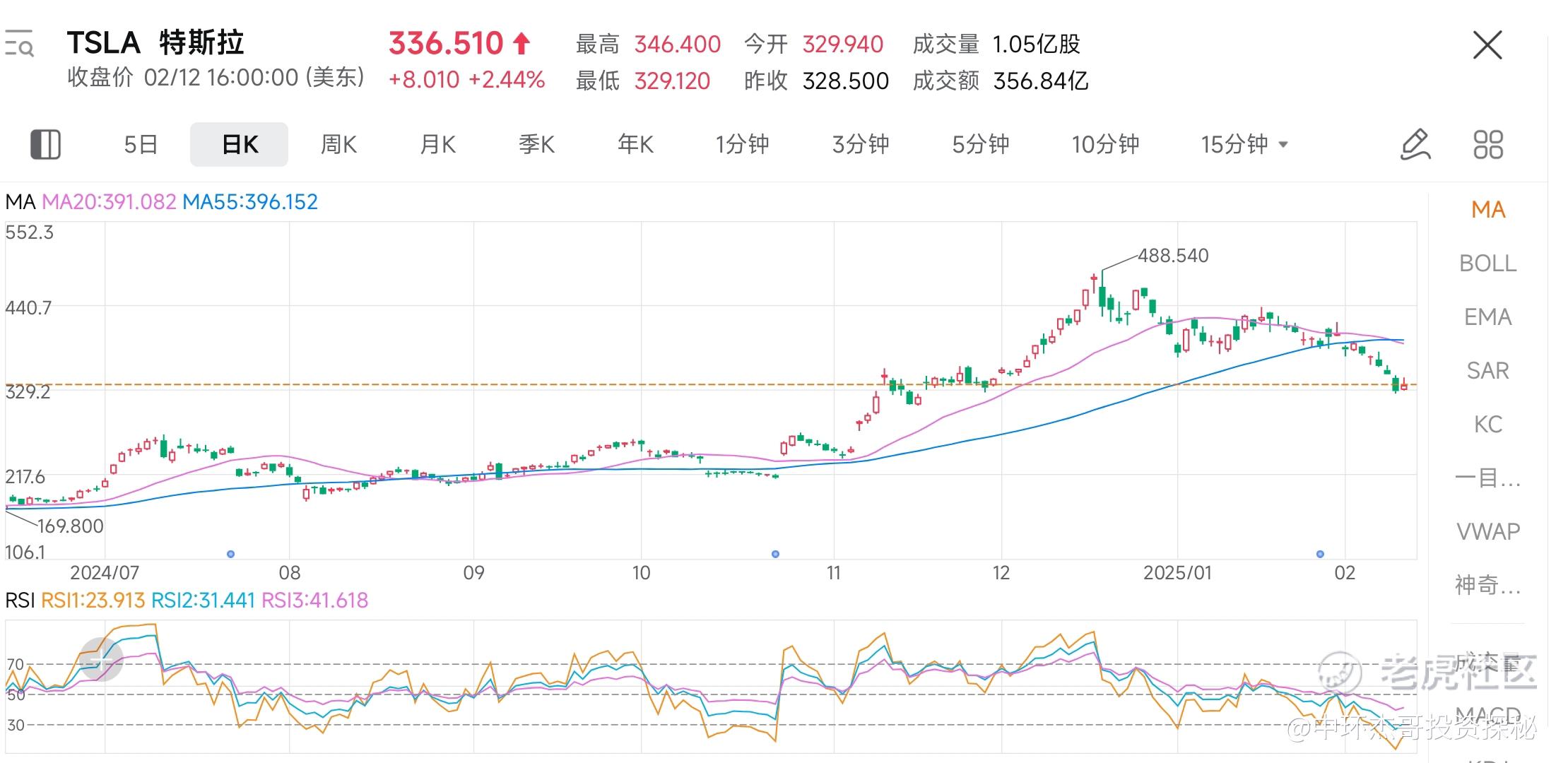The width and height of the screenshot is (1568, 763).
Task: Click the 488.540 high price label
Action: 1173,255
